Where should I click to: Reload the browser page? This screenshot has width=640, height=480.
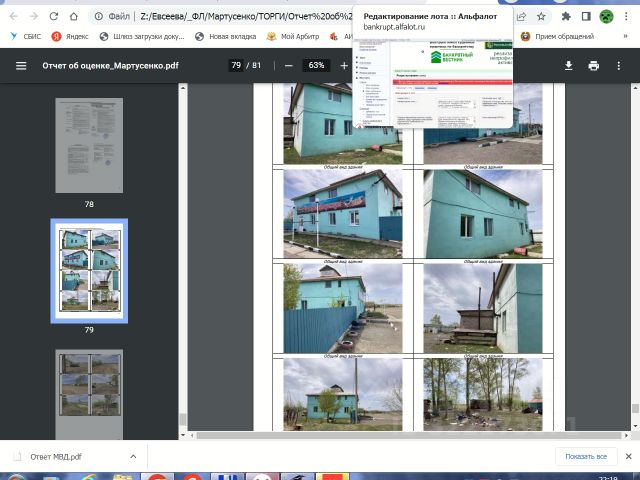(x=54, y=17)
